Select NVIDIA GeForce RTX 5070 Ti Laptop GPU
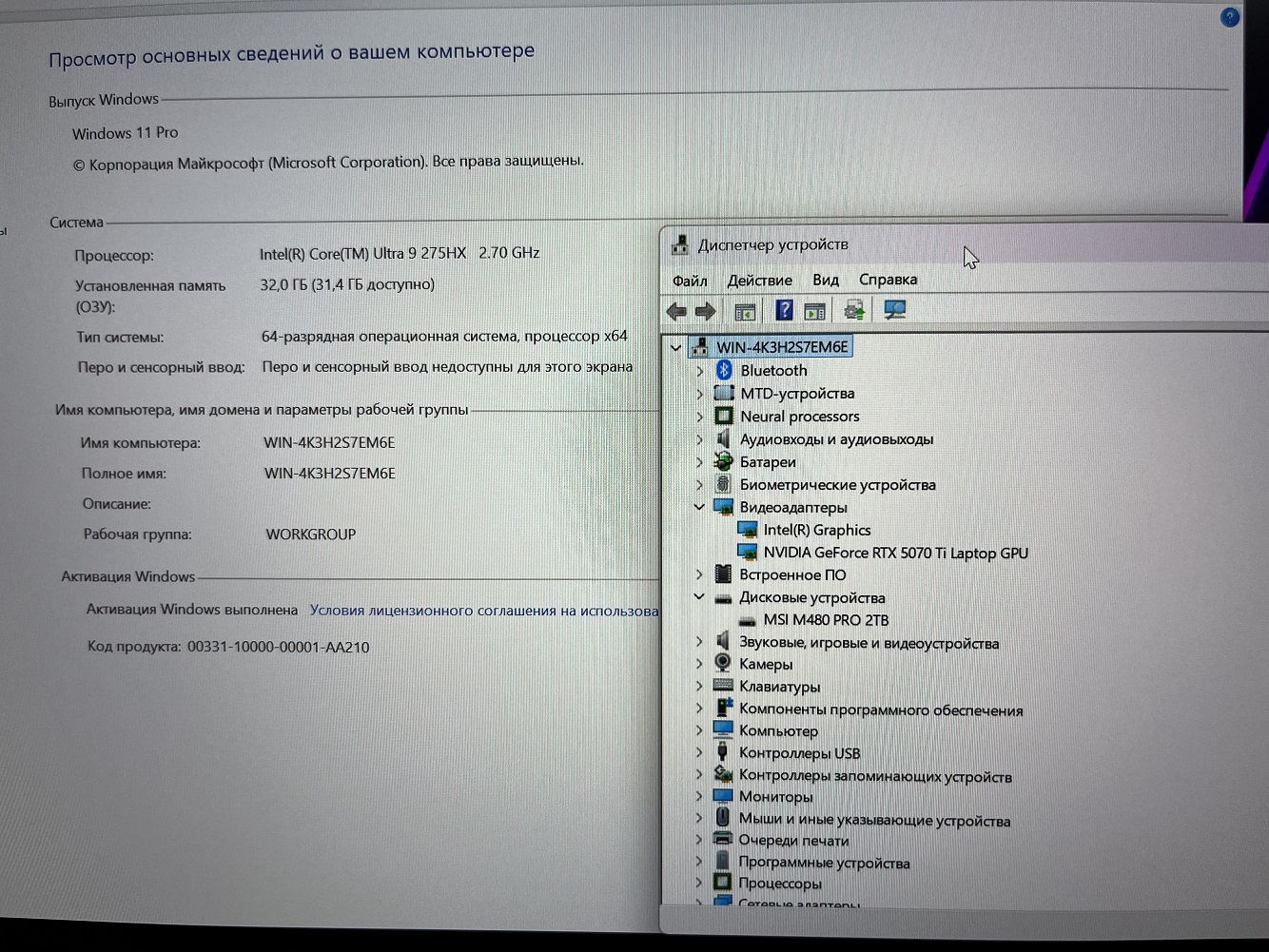Image resolution: width=1269 pixels, height=952 pixels. pos(895,553)
